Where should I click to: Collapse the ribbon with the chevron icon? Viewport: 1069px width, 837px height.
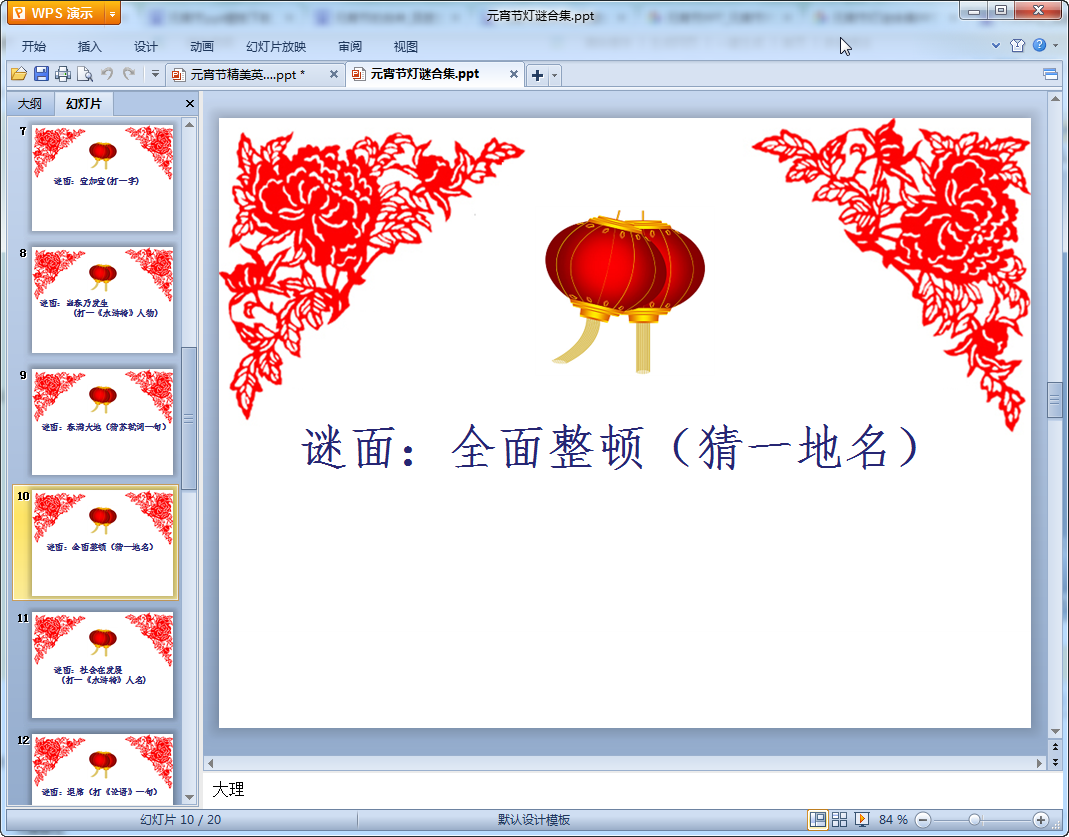click(x=995, y=46)
